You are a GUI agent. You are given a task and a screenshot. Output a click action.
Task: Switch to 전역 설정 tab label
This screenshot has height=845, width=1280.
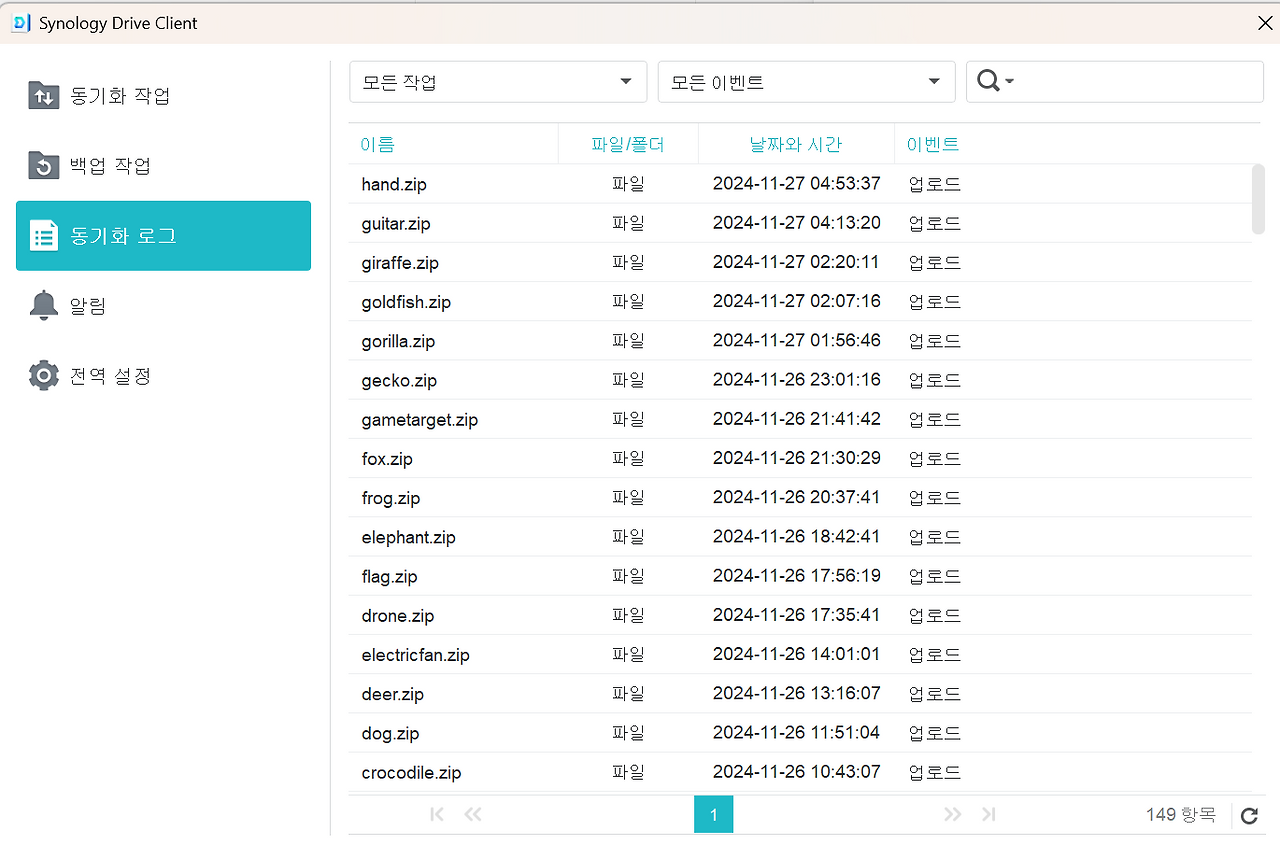(110, 376)
